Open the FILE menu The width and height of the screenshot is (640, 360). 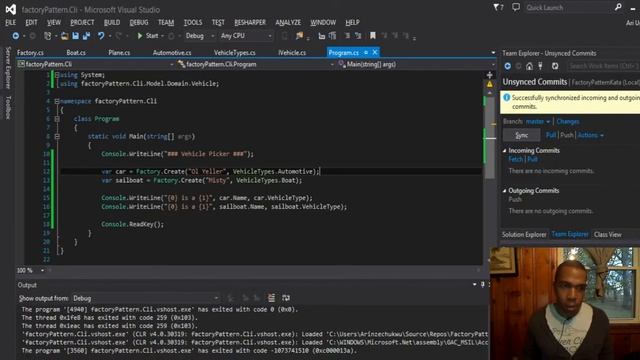[x=11, y=22]
